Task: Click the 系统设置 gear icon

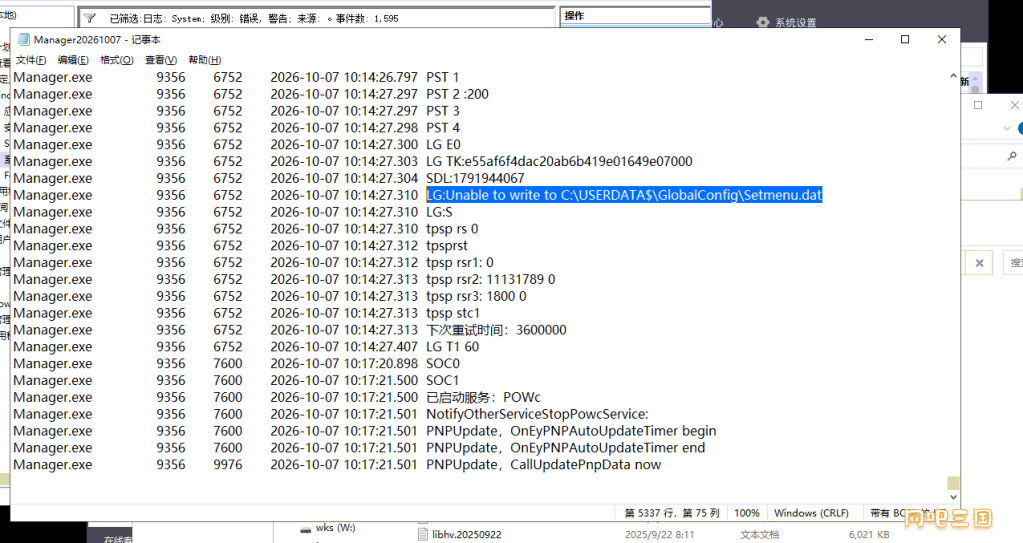Action: point(763,22)
